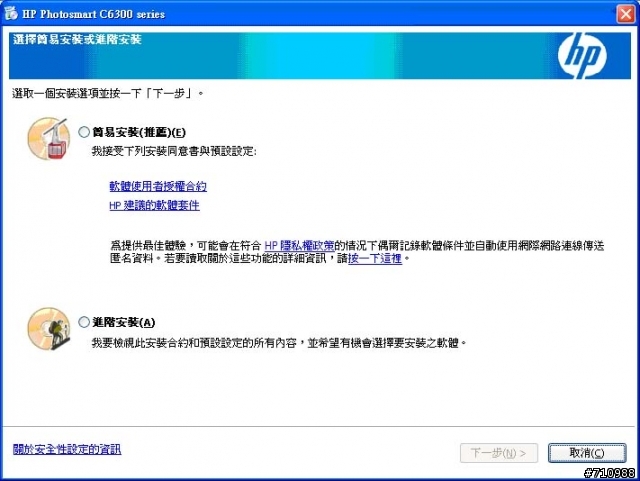
Task: Open 關於安全性設定的資訊 link
Action: tap(67, 449)
